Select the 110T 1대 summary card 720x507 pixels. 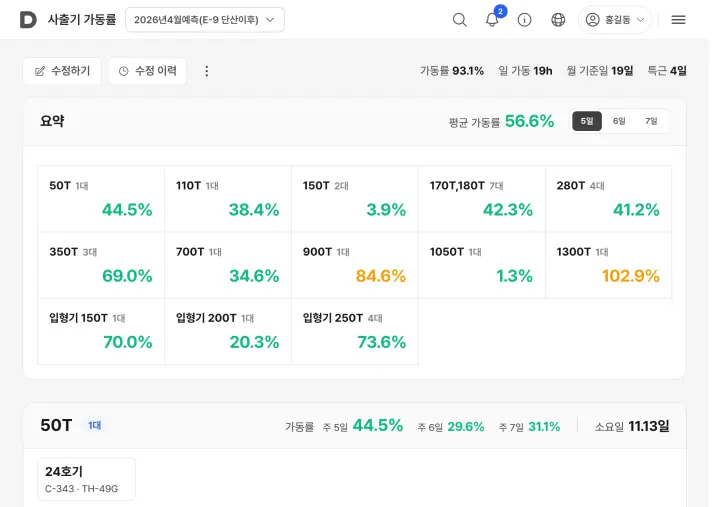228,199
